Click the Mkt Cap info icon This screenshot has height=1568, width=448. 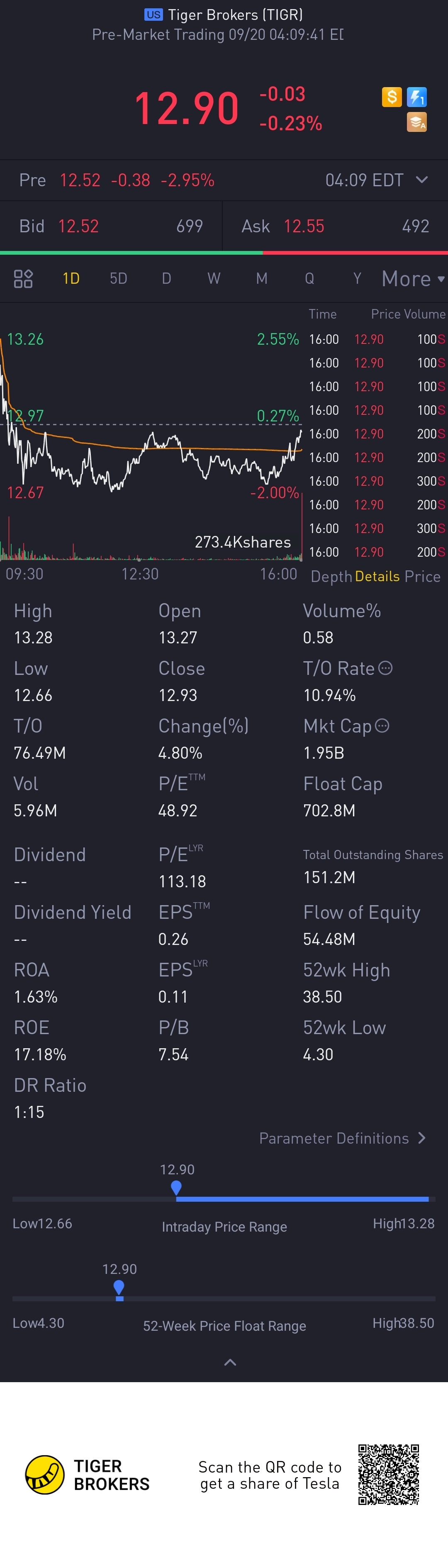pos(382,726)
